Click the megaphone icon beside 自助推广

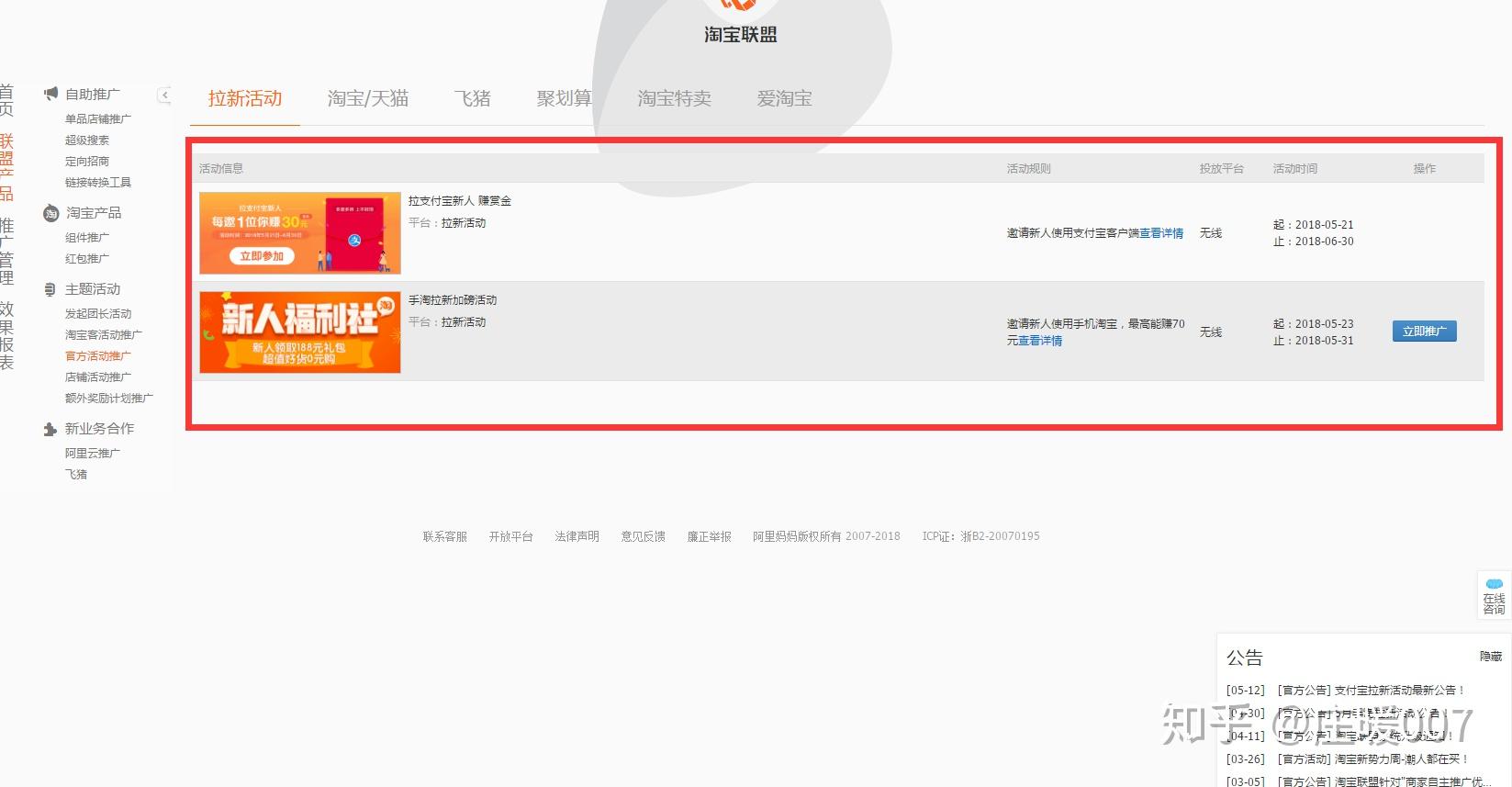[x=50, y=94]
